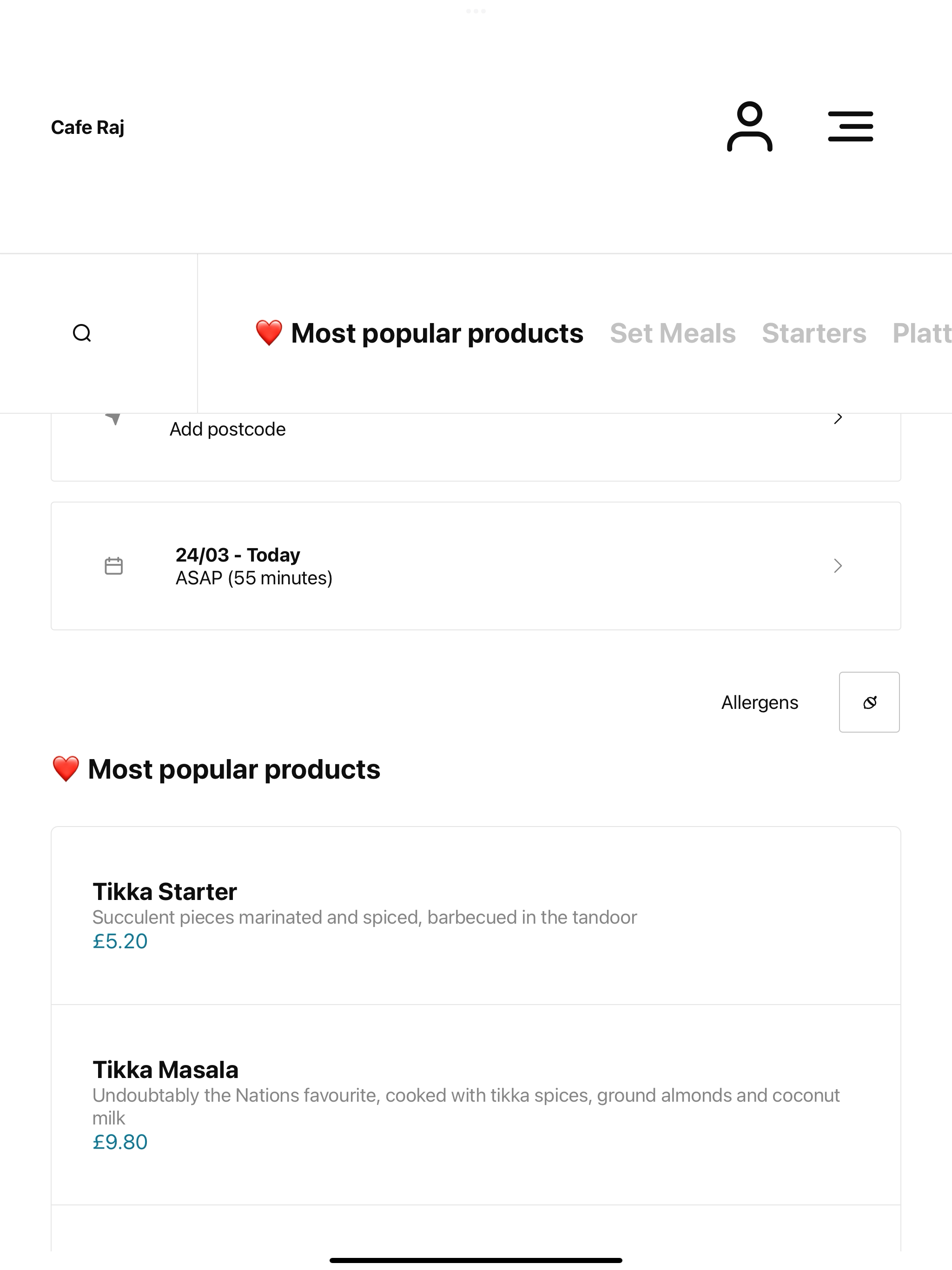The image size is (952, 1270).
Task: Select the Tikka Masala item
Action: [x=476, y=1105]
